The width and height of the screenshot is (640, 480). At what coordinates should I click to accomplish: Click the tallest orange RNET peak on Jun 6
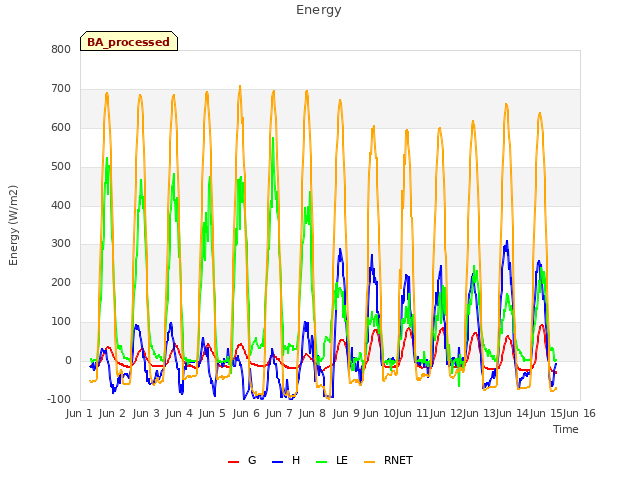tap(240, 86)
